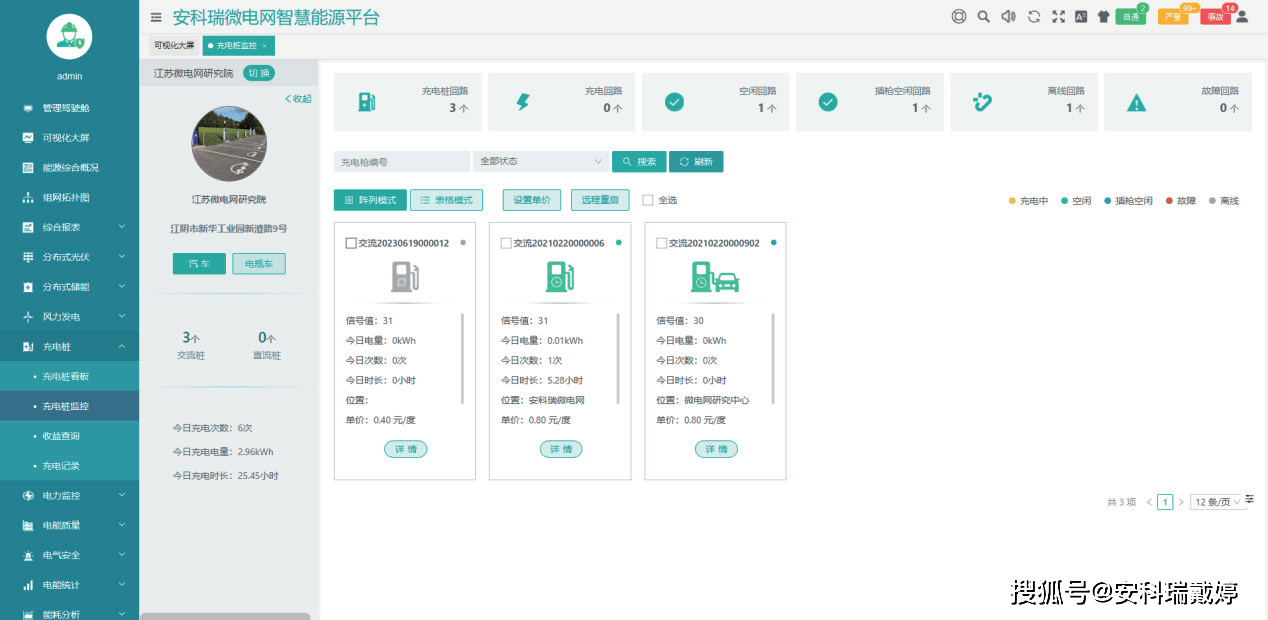Click the admin avatar logo
The image size is (1268, 620).
click(69, 37)
